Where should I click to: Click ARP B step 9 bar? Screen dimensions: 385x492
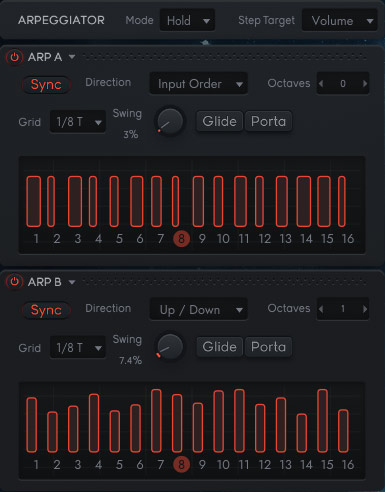(x=198, y=428)
